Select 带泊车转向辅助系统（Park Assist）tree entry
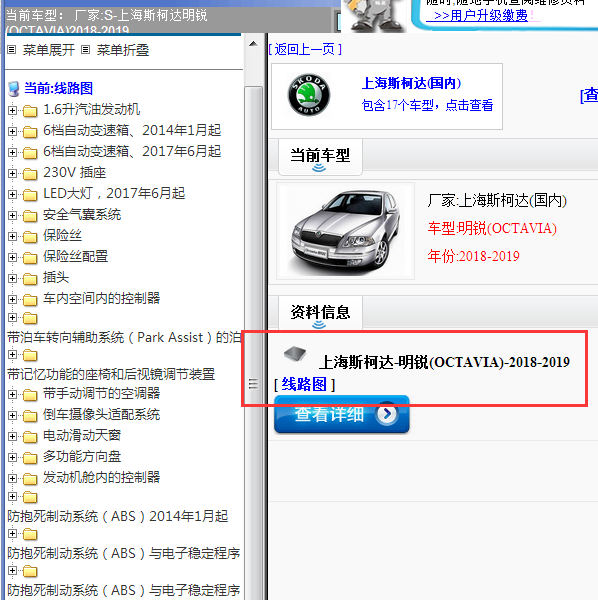This screenshot has height=600, width=598. [x=124, y=338]
